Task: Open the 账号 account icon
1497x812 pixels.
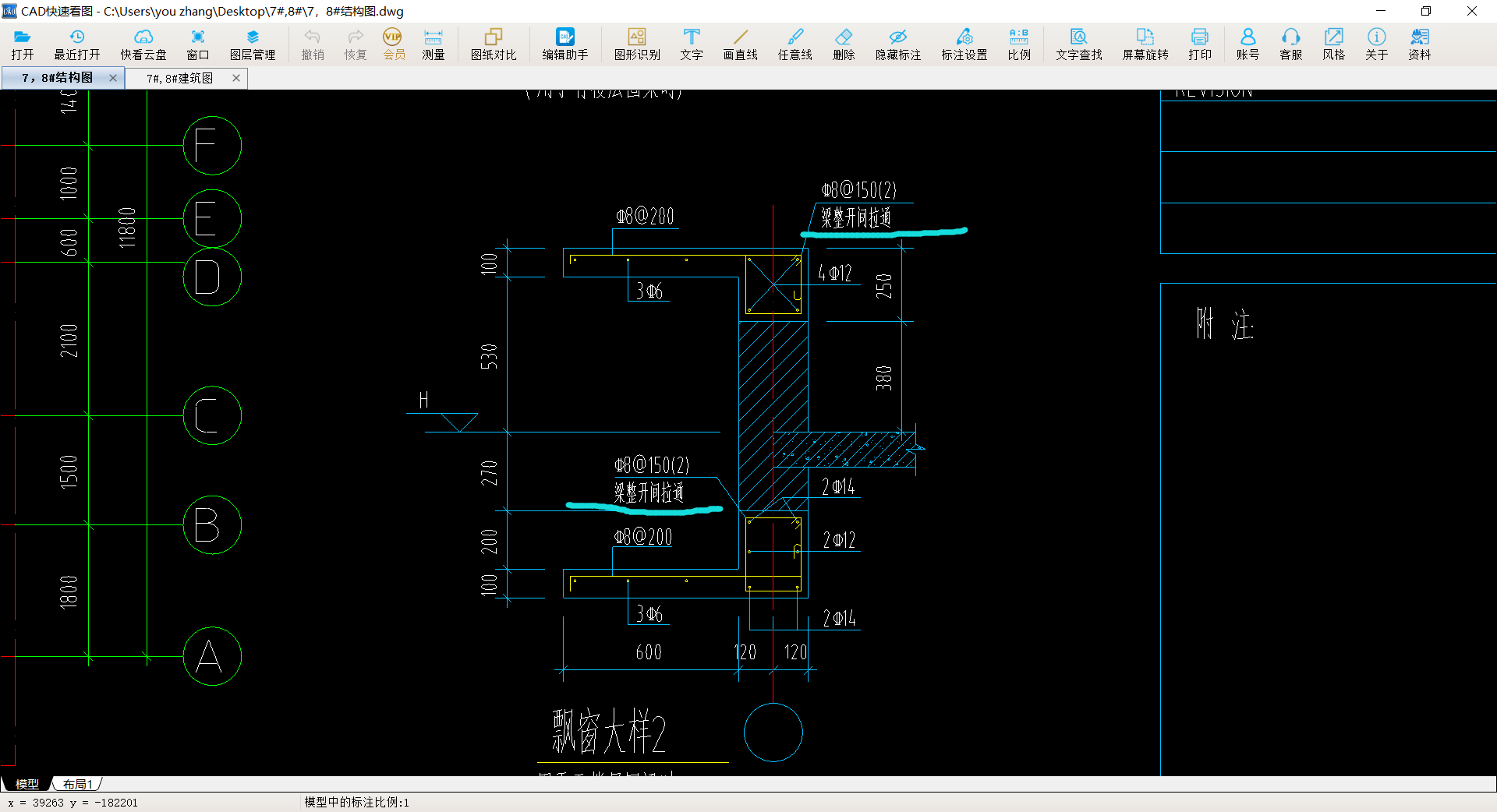Action: click(x=1247, y=44)
